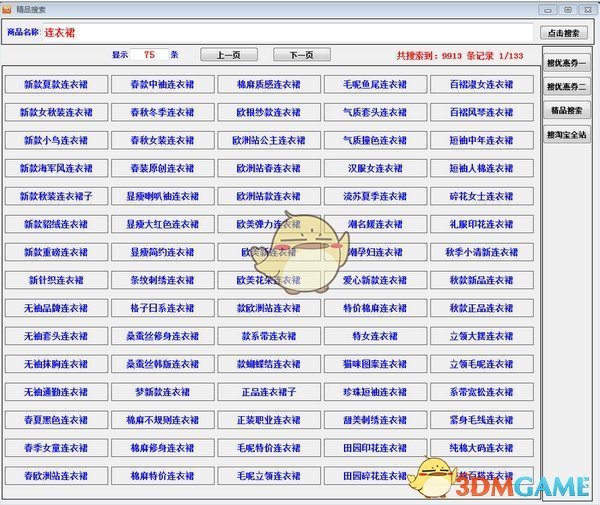Click keyword 春装原创连衣裙
Image resolution: width=600 pixels, height=505 pixels.
point(163,168)
